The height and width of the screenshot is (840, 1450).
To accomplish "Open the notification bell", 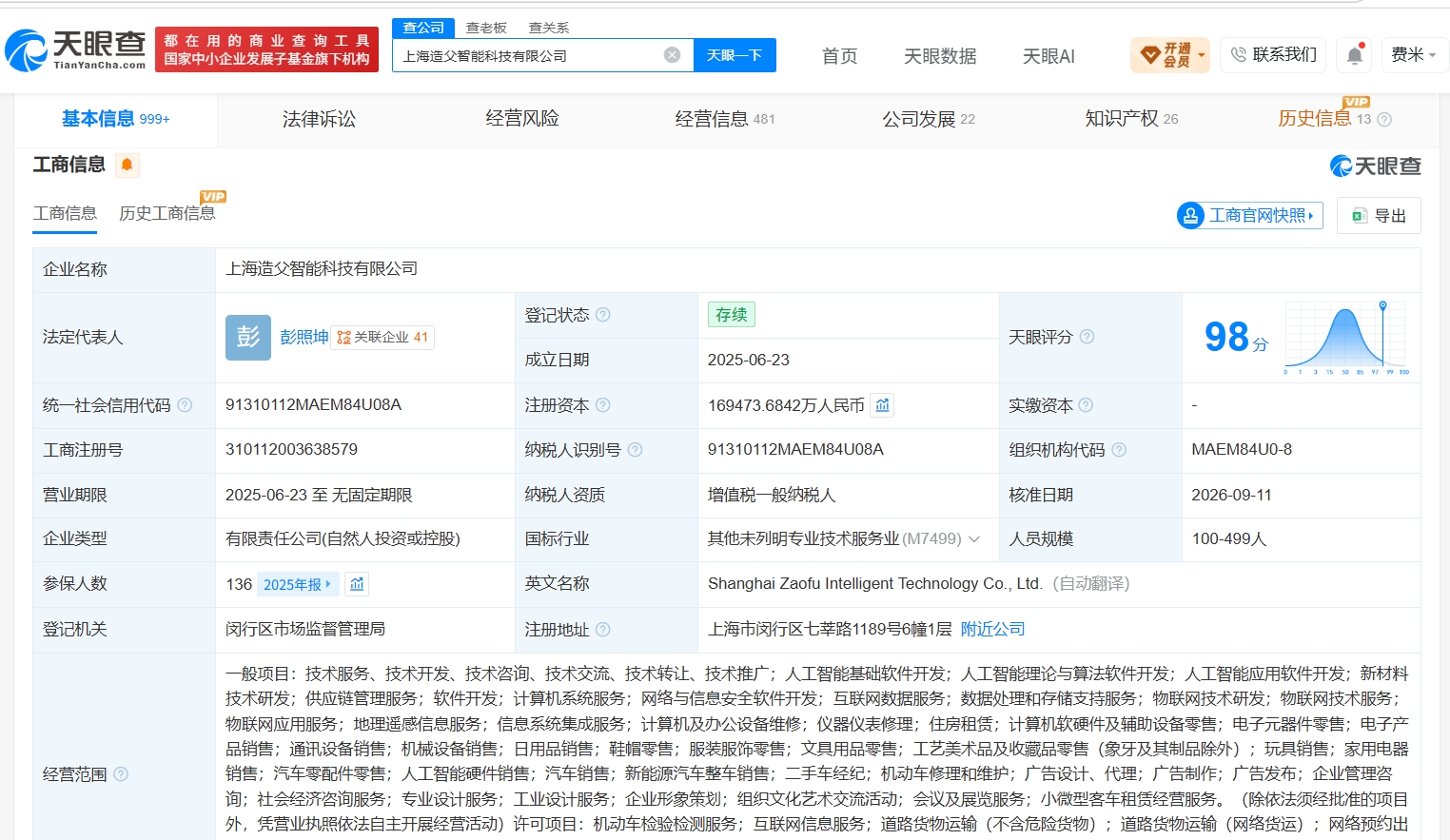I will (1355, 55).
